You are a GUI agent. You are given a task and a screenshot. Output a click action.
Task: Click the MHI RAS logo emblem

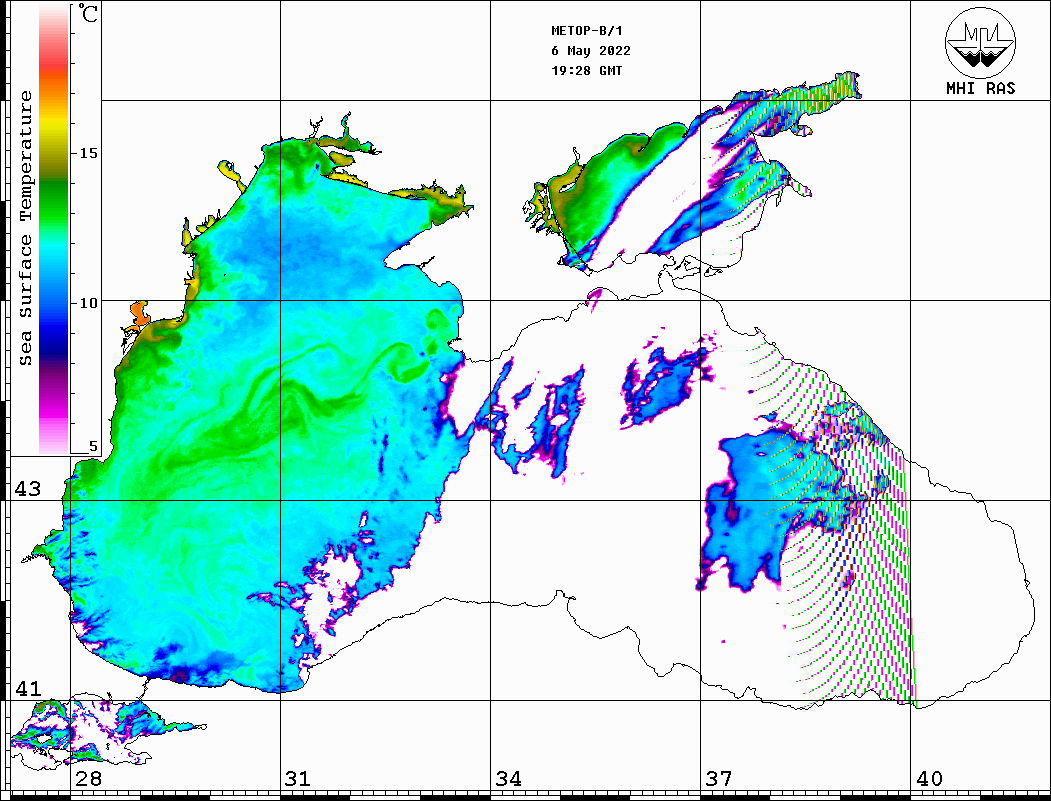coord(981,42)
